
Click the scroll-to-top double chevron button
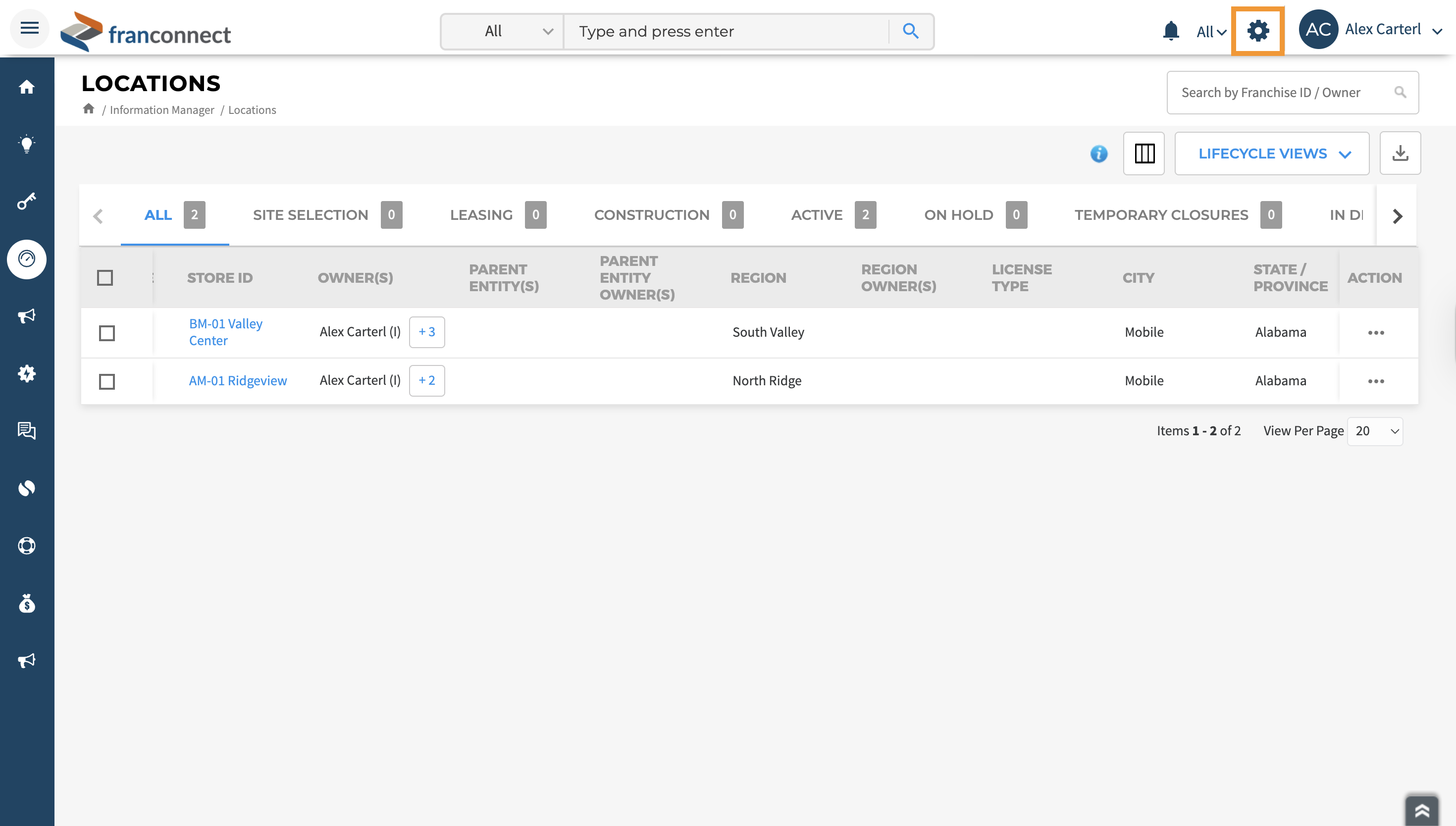coord(1421,811)
